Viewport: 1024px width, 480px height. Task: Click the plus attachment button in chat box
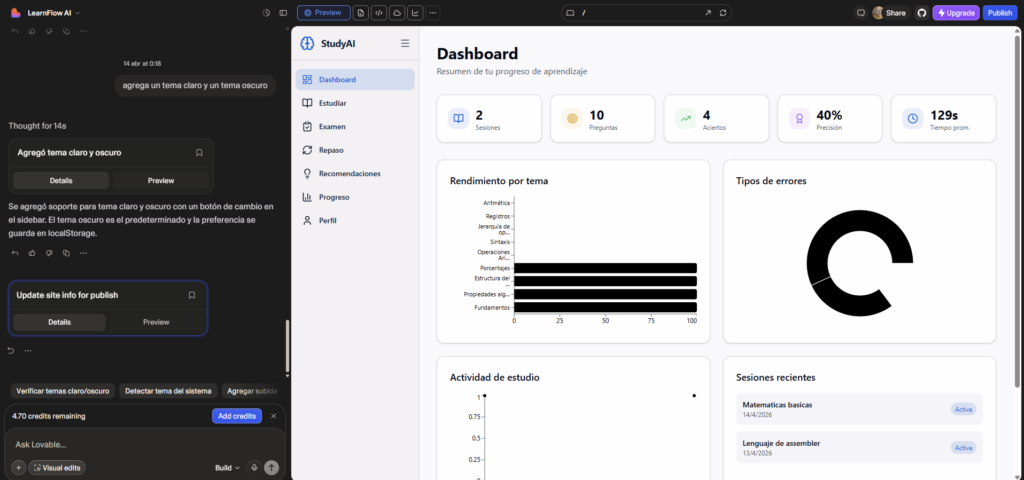18,467
